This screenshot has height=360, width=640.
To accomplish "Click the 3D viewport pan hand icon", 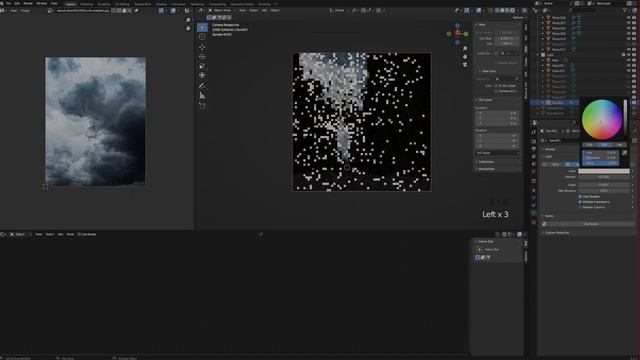I will 465,56.
